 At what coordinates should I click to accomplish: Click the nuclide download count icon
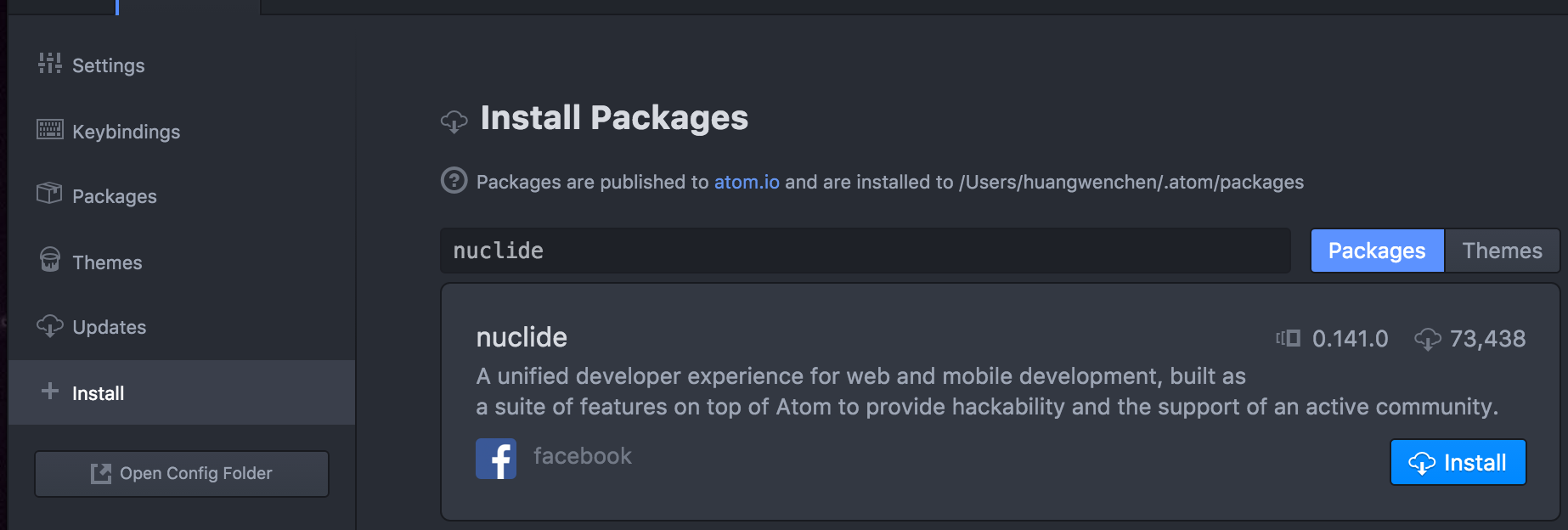coord(1427,339)
